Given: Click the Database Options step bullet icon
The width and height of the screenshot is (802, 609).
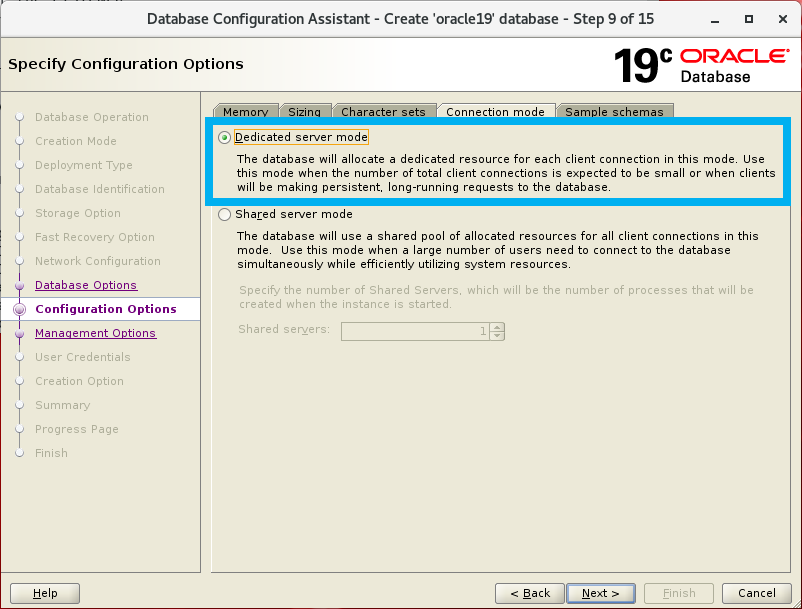Looking at the screenshot, I should [x=19, y=285].
